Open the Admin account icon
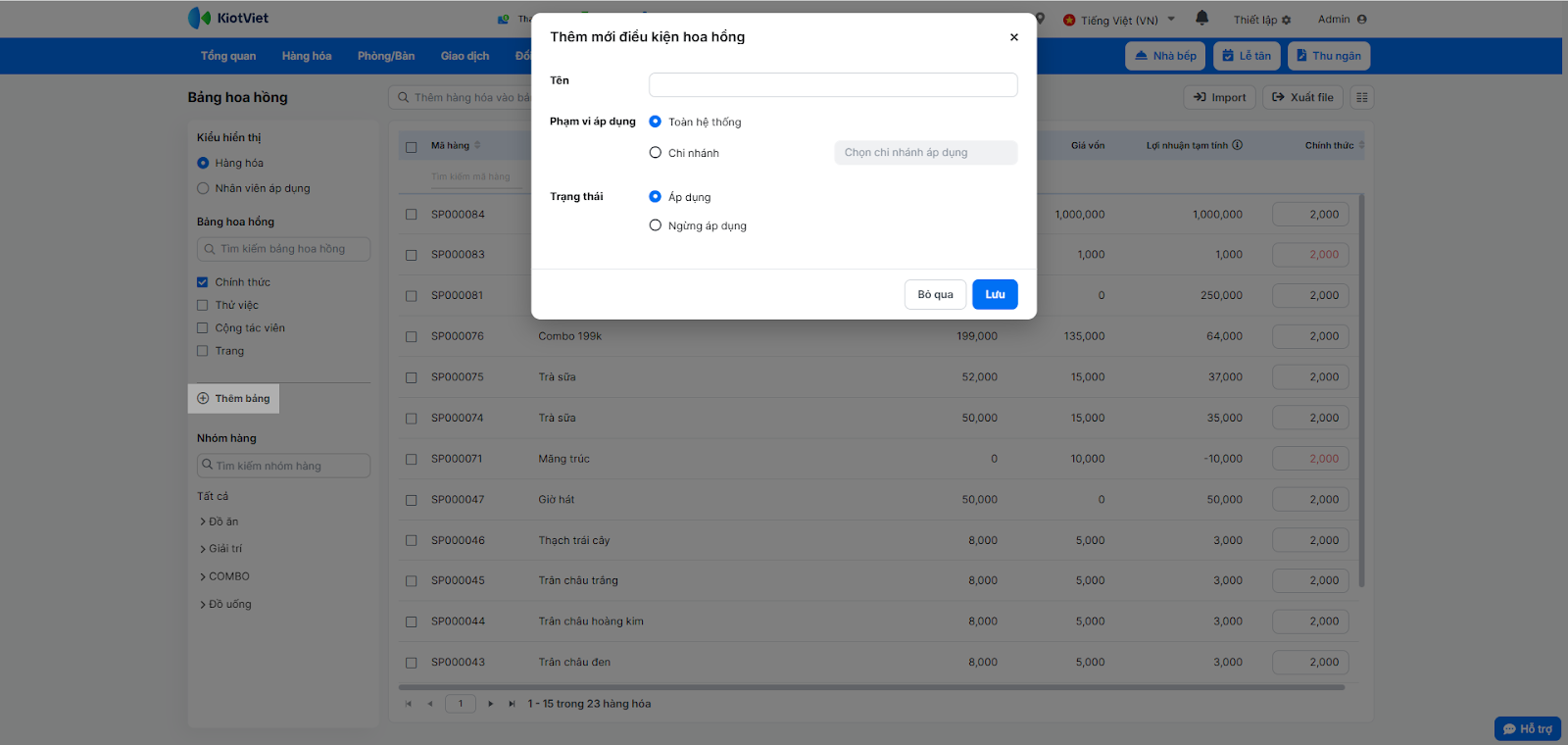This screenshot has width=1568, height=745. click(x=1361, y=20)
